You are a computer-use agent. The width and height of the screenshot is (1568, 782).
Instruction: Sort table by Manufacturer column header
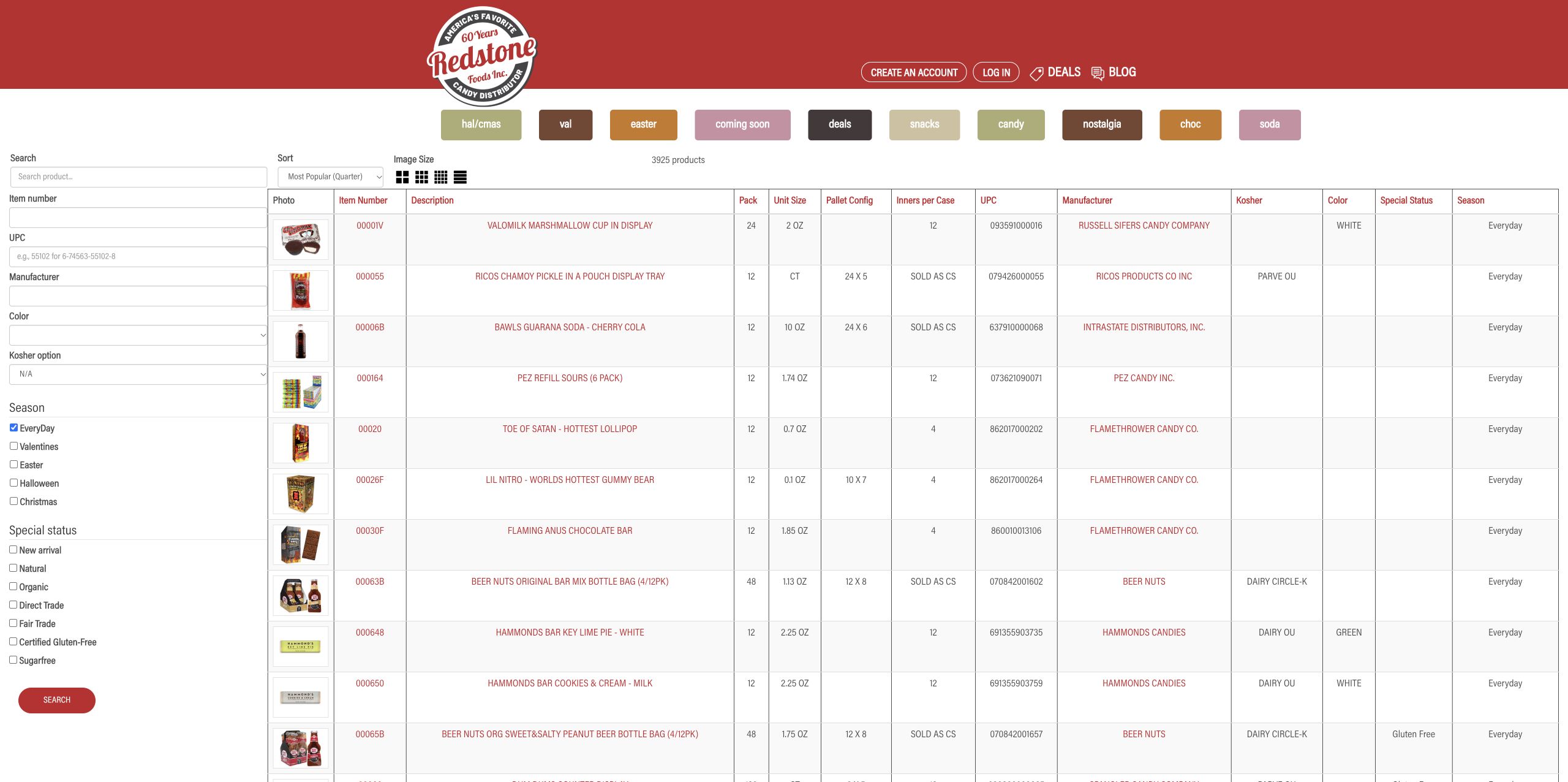pos(1087,200)
